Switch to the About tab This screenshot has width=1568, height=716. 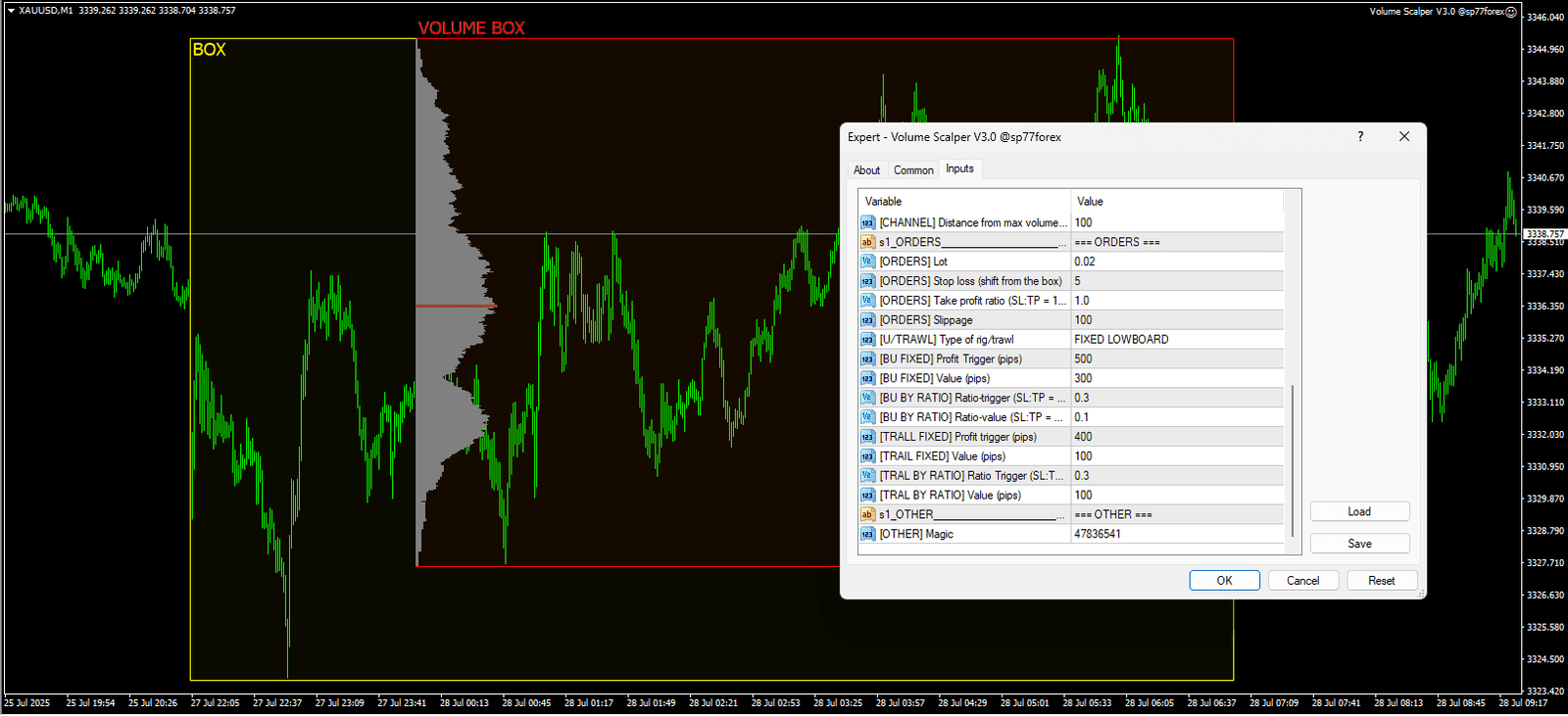(x=866, y=170)
